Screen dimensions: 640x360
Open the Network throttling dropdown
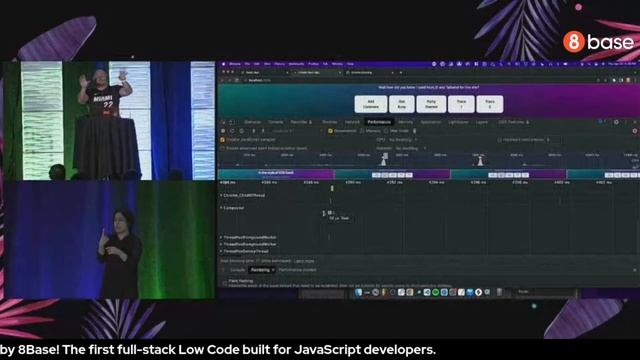(411, 148)
